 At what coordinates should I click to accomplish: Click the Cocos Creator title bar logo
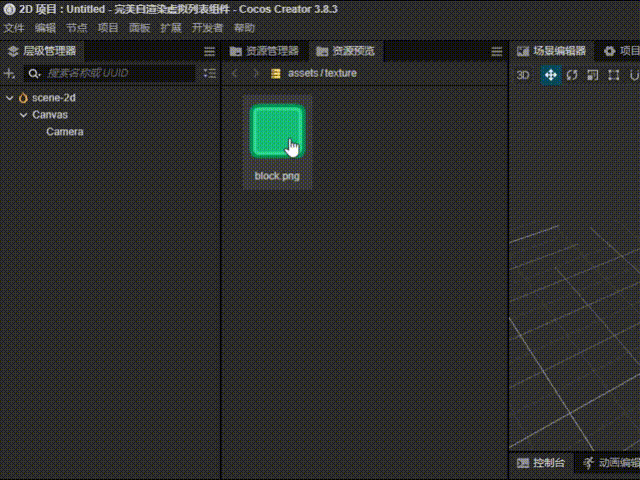point(9,9)
